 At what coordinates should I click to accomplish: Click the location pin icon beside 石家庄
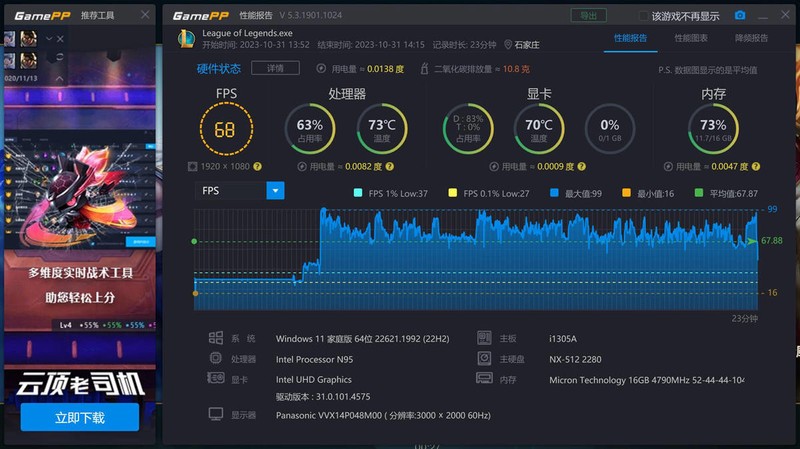[x=508, y=45]
